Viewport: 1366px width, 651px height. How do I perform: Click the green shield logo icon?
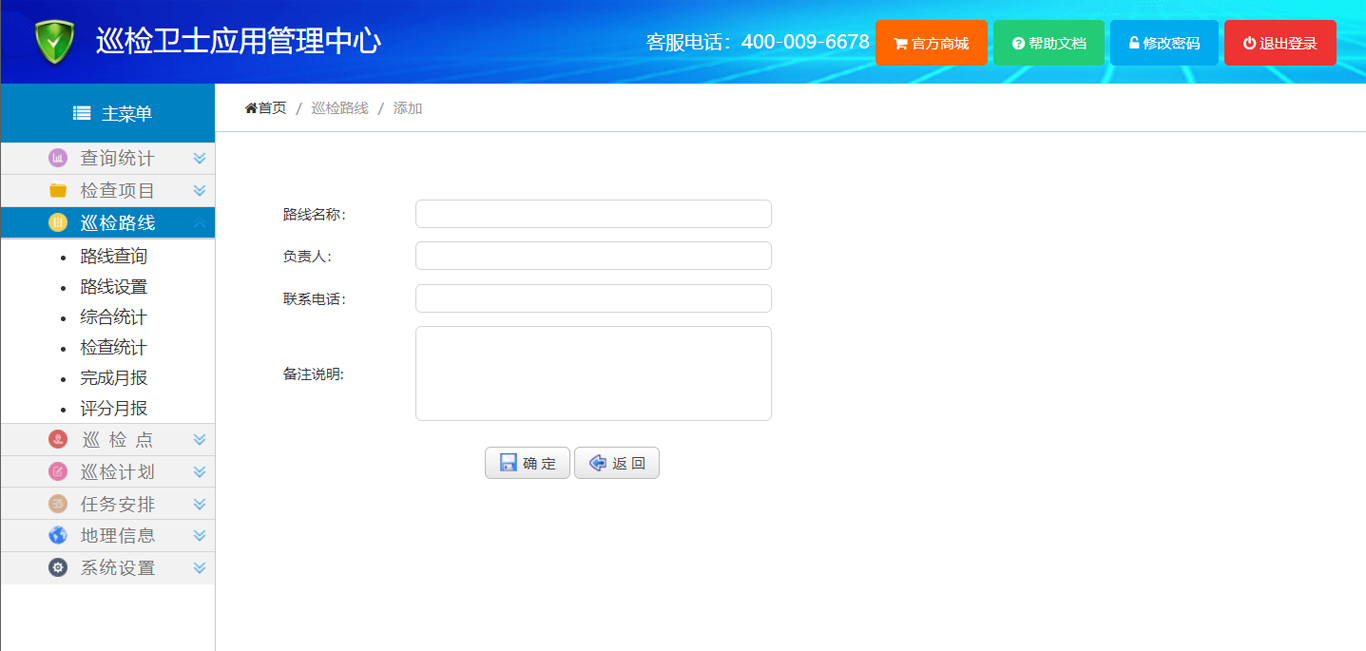(x=55, y=42)
